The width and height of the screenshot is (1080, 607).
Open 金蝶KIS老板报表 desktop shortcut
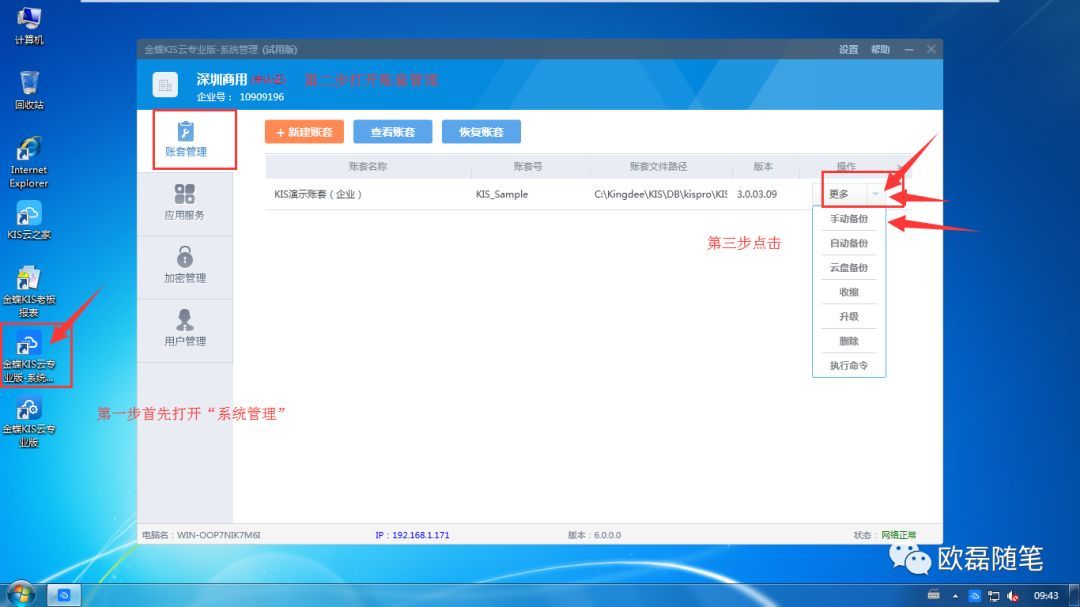[29, 291]
